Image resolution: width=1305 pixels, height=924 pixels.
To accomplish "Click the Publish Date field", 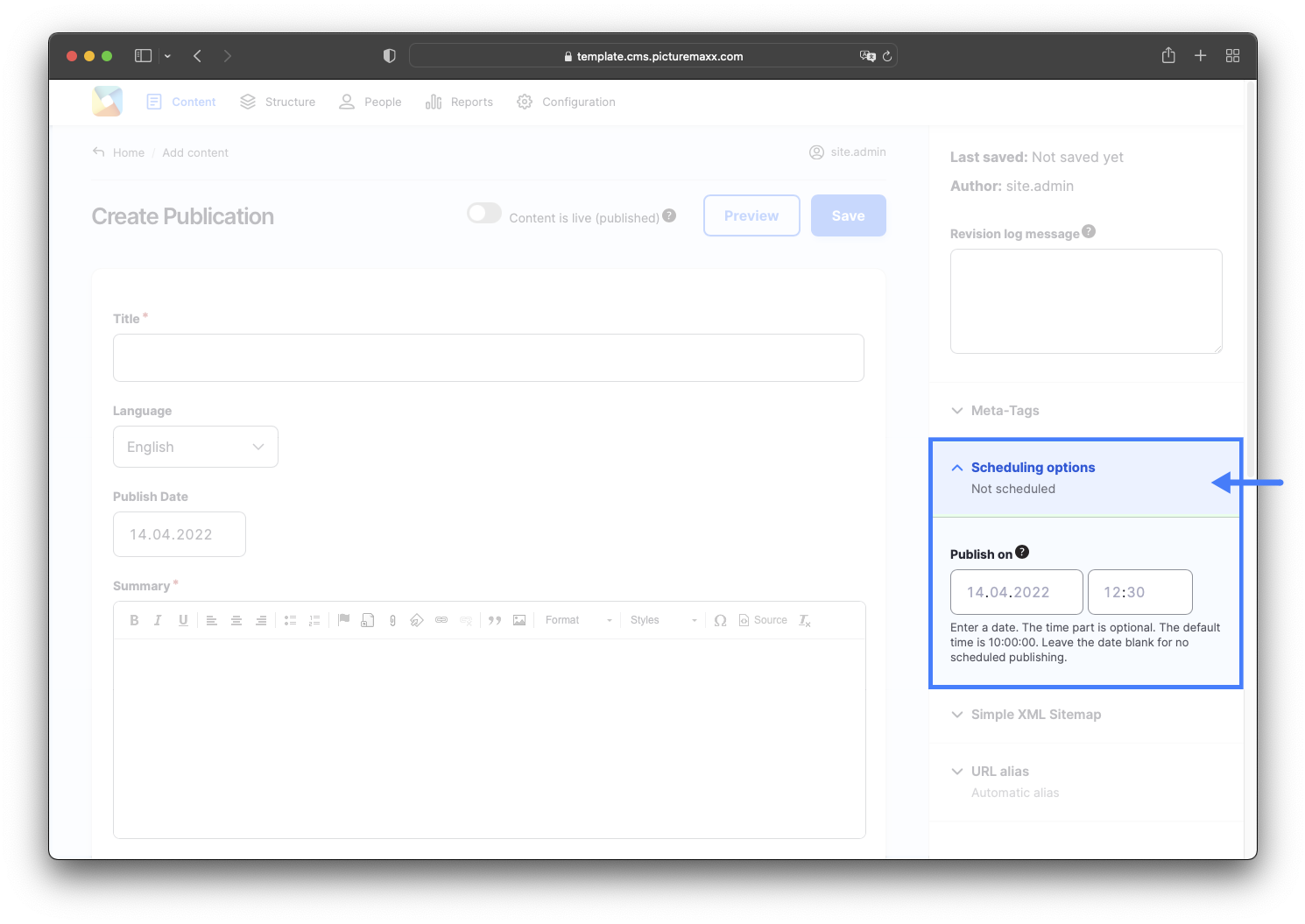I will coord(180,534).
